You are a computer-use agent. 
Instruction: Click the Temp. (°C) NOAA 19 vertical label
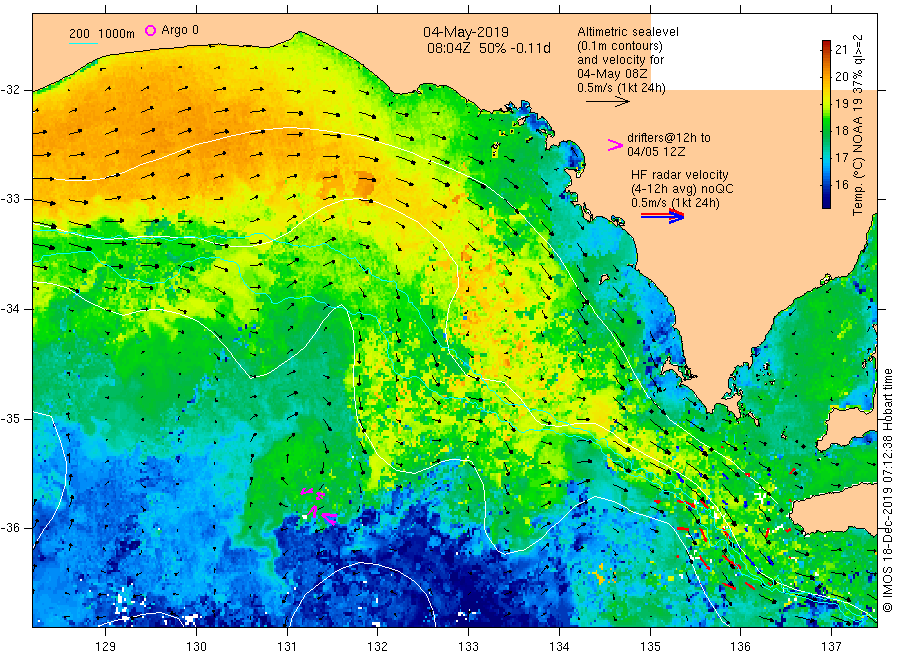pos(858,125)
